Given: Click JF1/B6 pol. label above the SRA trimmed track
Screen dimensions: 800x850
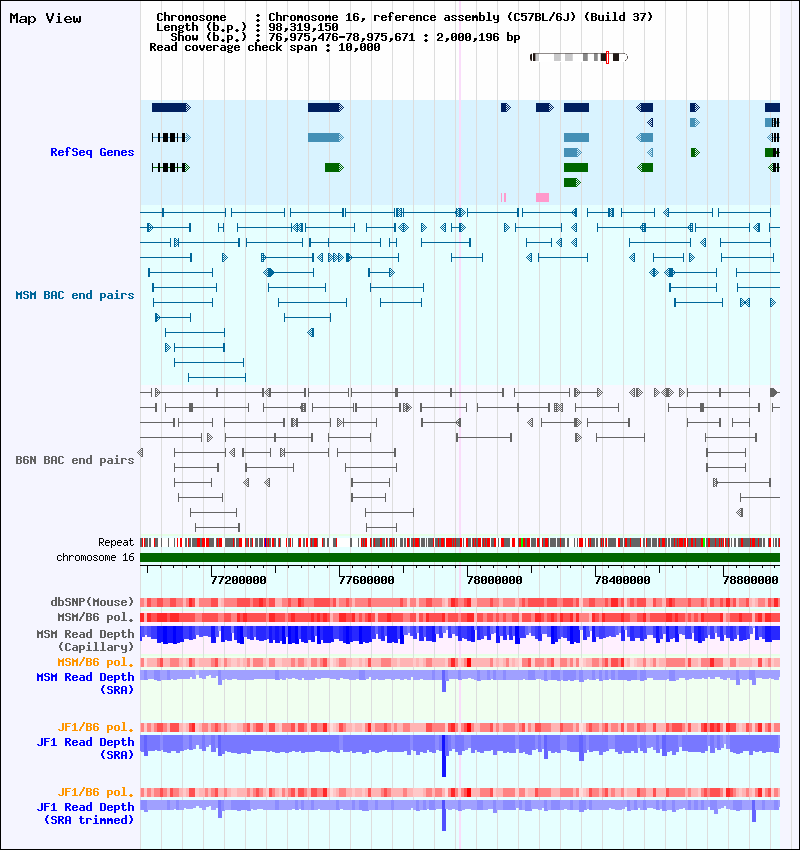Looking at the screenshot, I should pyautogui.click(x=96, y=793).
